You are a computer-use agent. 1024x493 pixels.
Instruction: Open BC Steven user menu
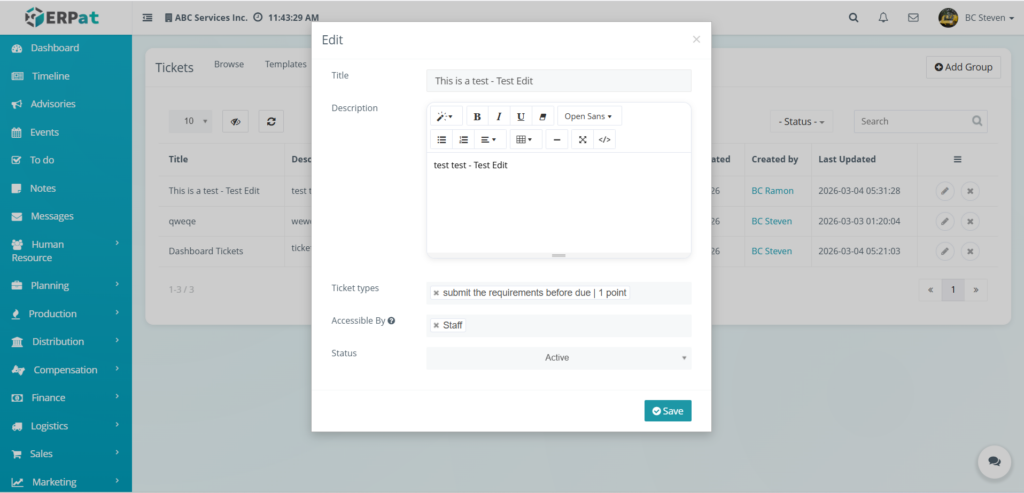click(976, 18)
